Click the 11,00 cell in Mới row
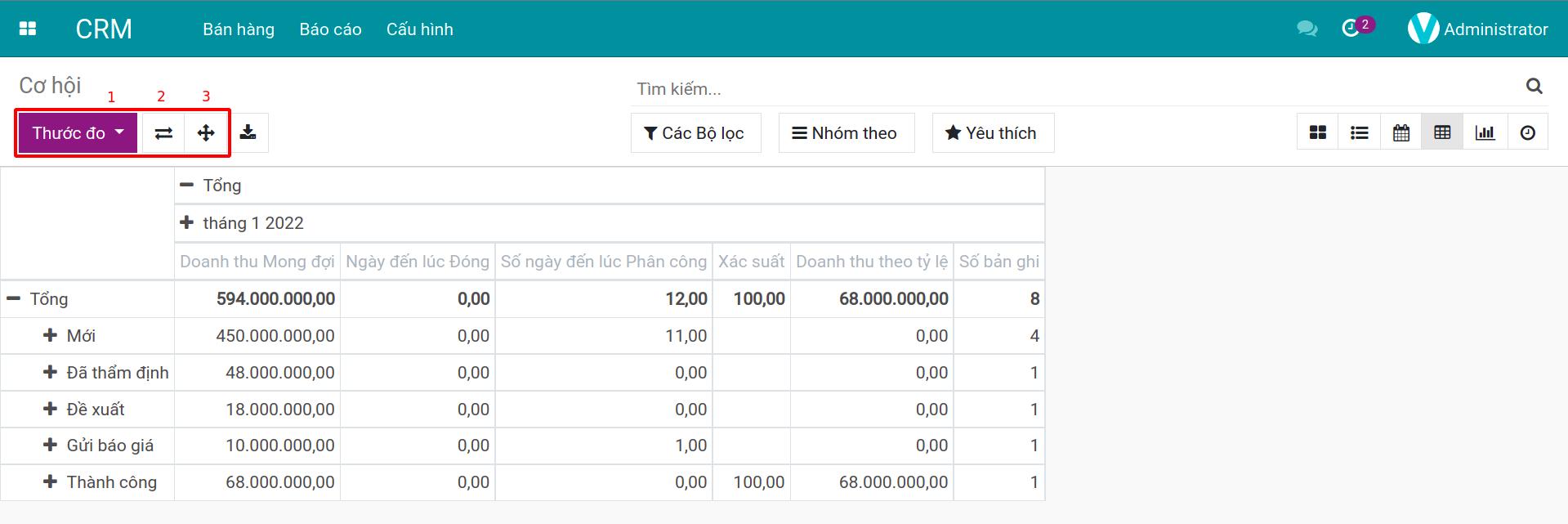The height and width of the screenshot is (524, 1568). [x=604, y=336]
